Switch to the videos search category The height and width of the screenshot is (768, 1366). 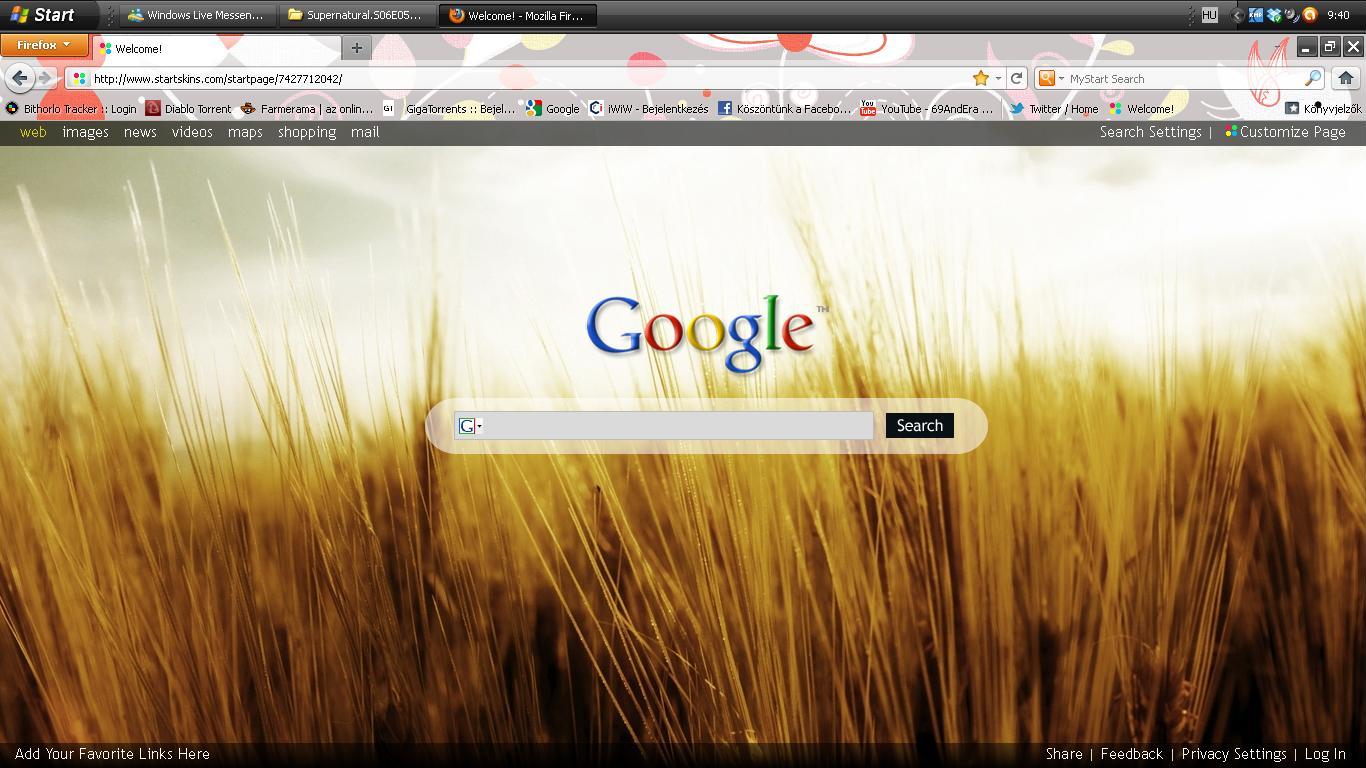[192, 132]
